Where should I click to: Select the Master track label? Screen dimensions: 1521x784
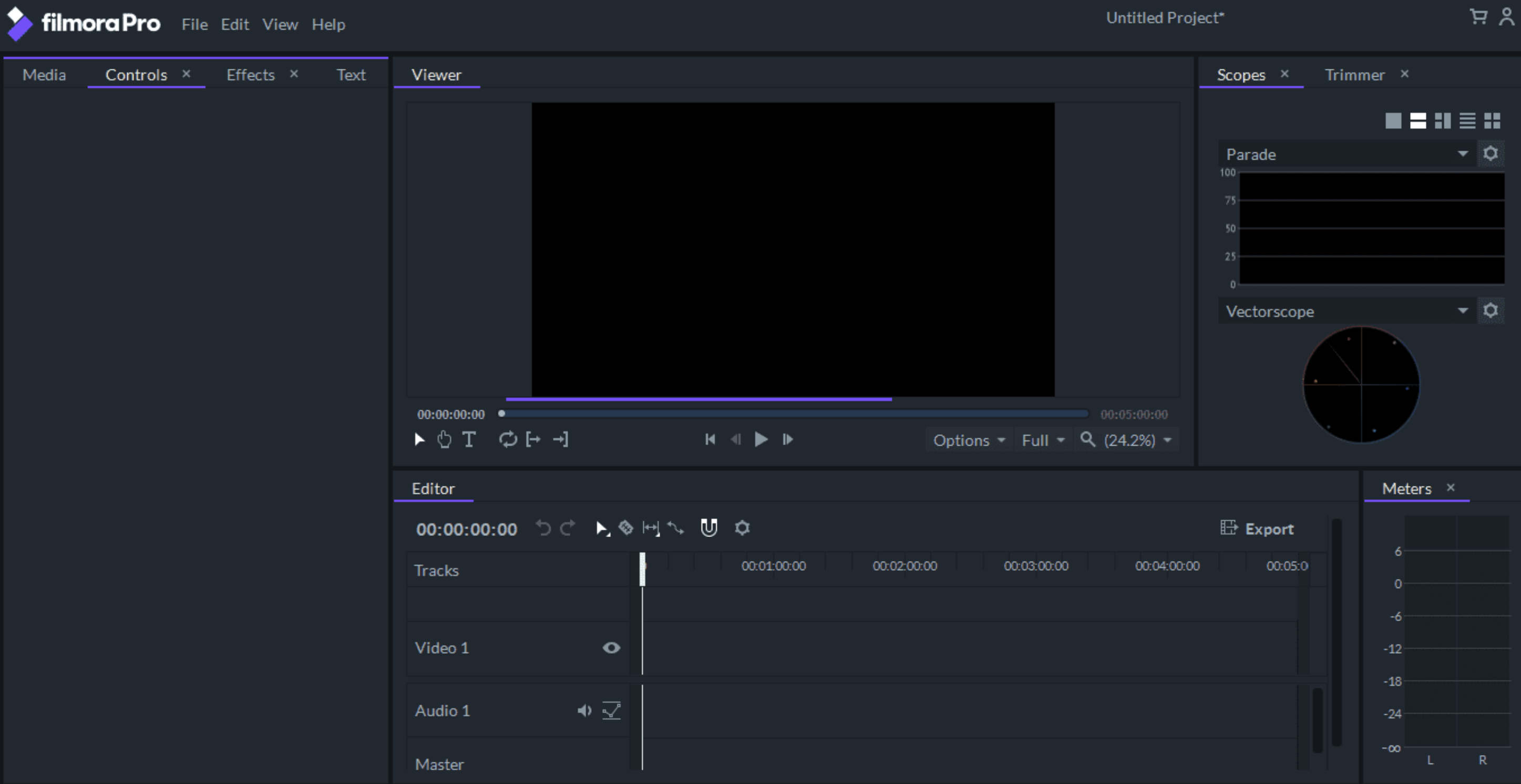pos(439,764)
